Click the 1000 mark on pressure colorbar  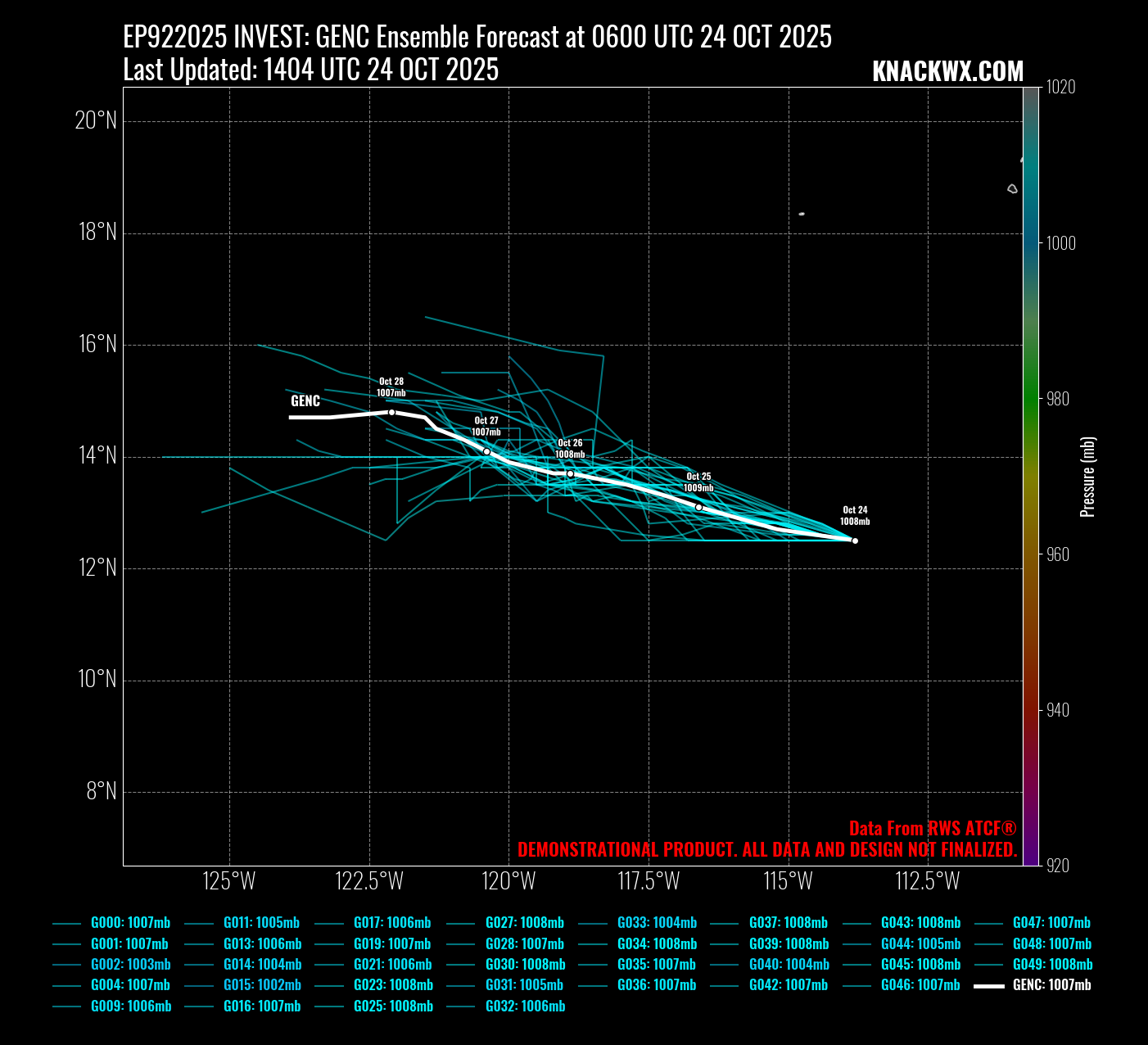pyautogui.click(x=1060, y=243)
